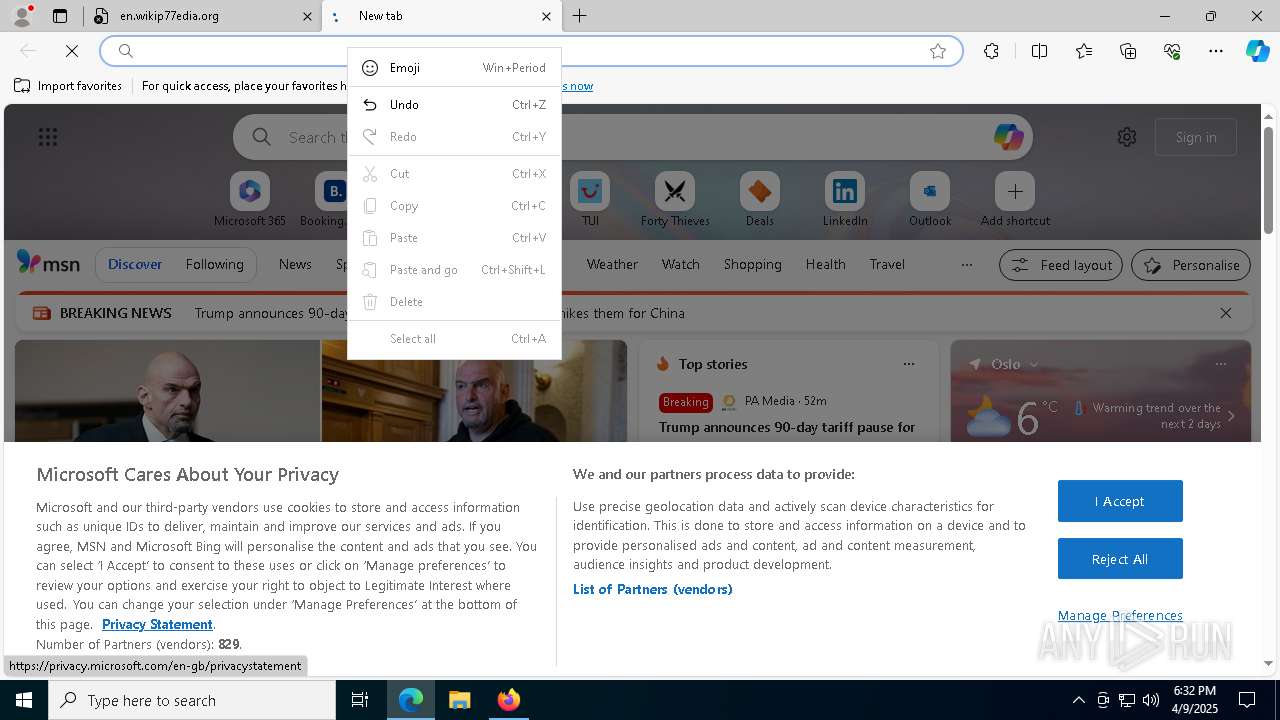Open the Health category
This screenshot has height=720, width=1280.
pyautogui.click(x=825, y=264)
